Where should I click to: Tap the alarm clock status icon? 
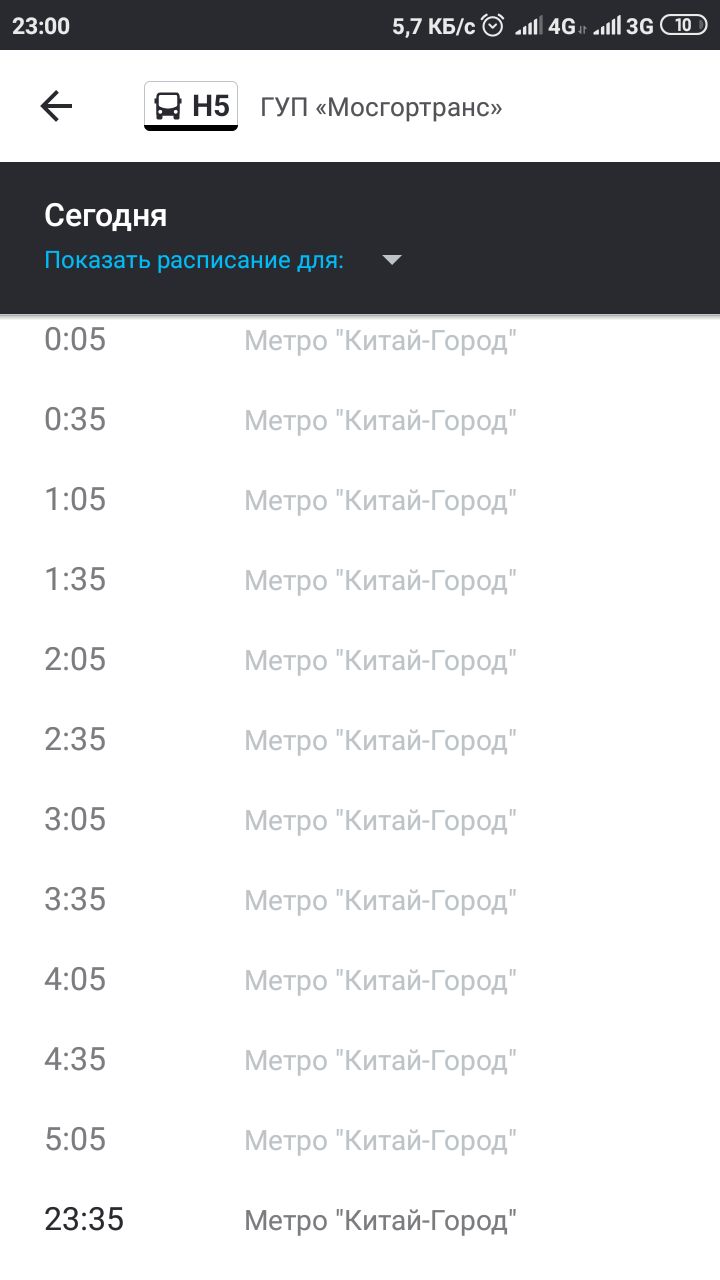tap(493, 26)
